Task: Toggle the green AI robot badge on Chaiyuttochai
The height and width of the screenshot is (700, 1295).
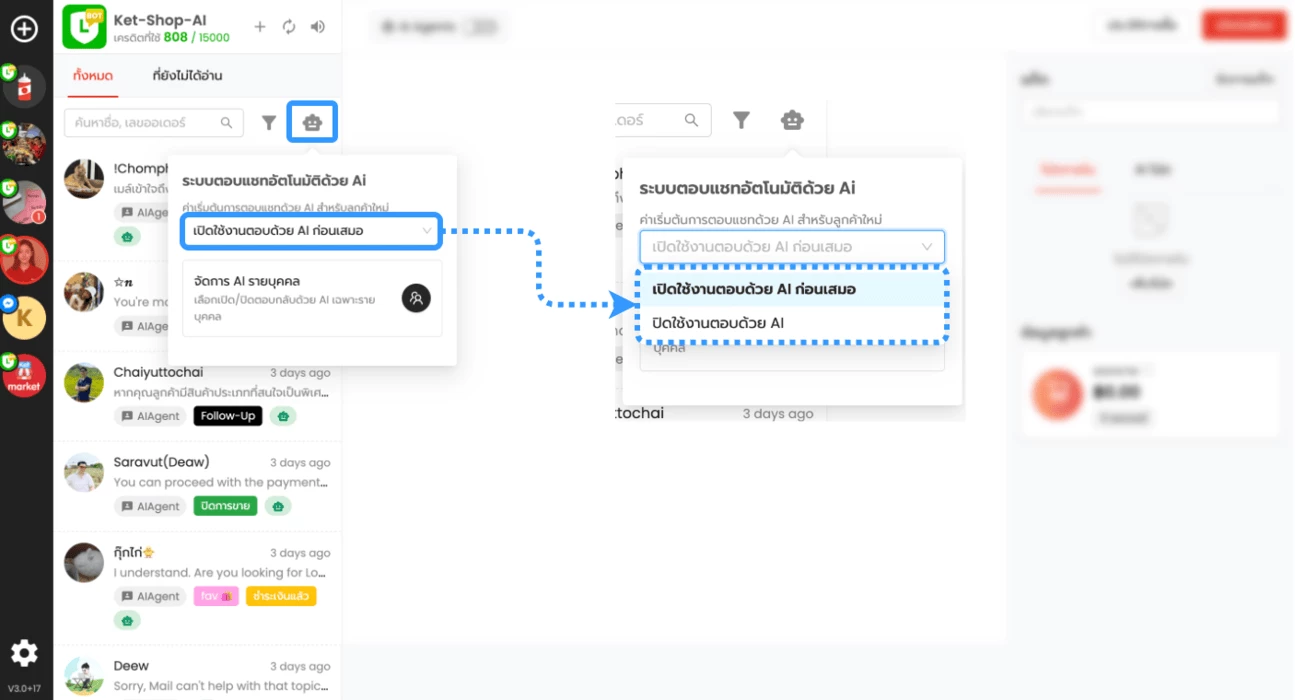Action: 283,416
